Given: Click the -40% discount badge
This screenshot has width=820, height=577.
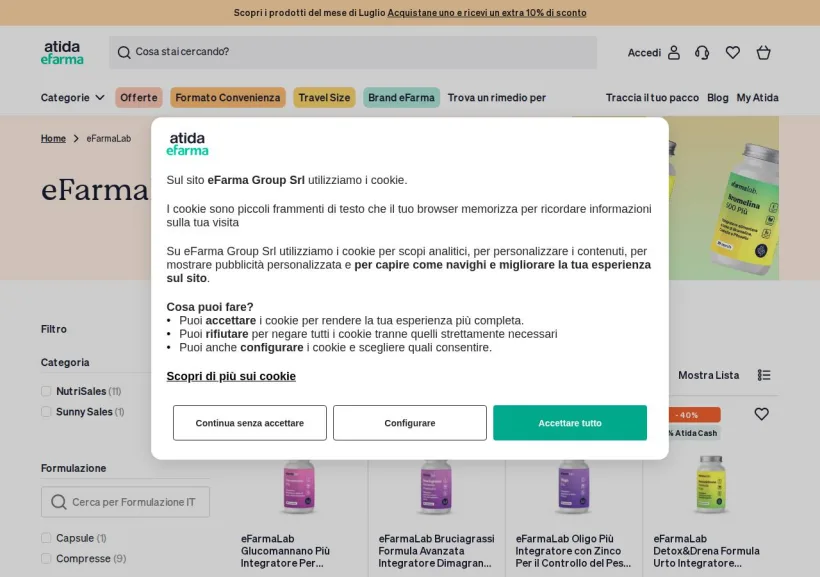Looking at the screenshot, I should [694, 415].
